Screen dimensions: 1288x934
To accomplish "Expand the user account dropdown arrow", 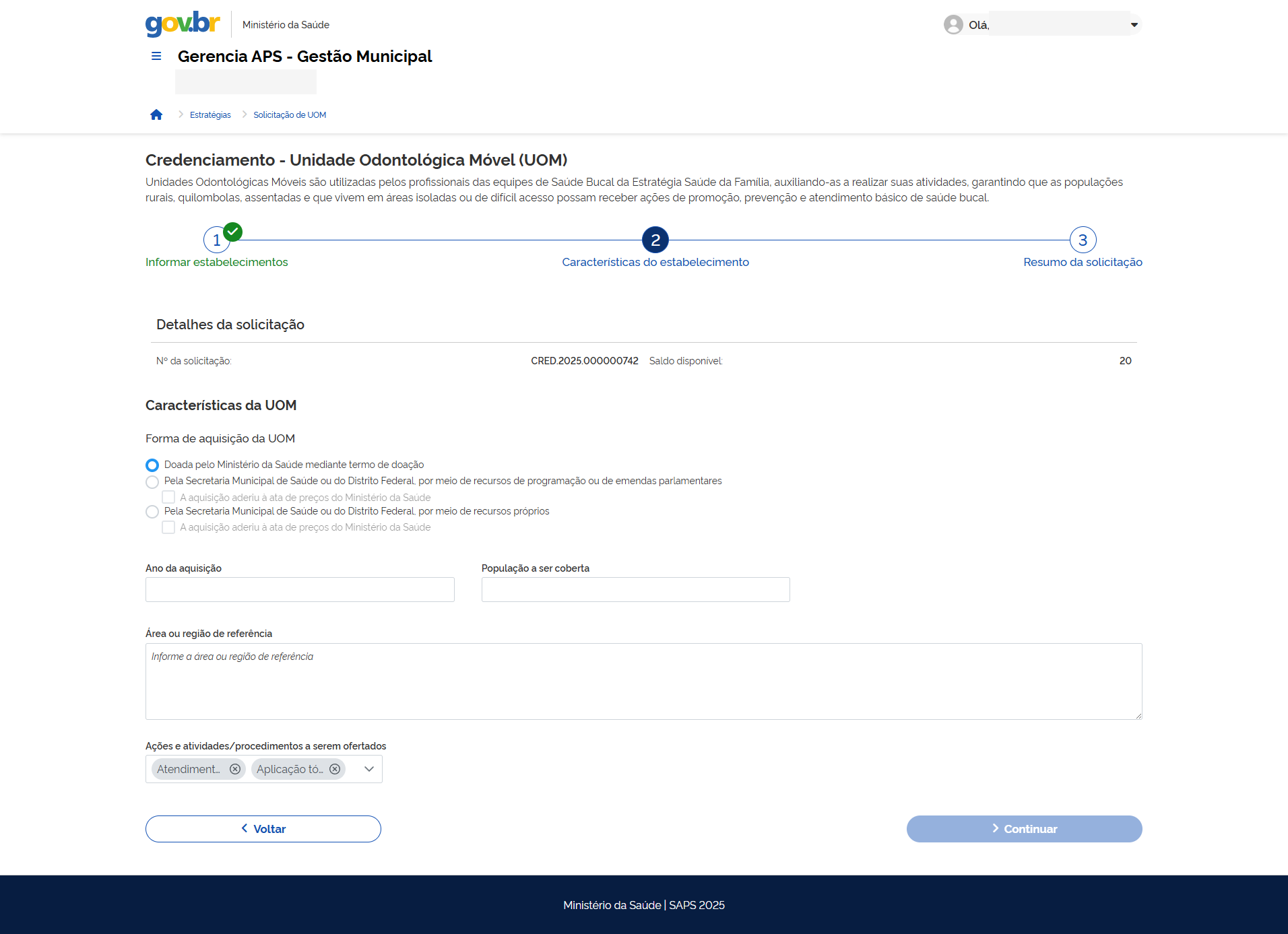I will click(1134, 25).
